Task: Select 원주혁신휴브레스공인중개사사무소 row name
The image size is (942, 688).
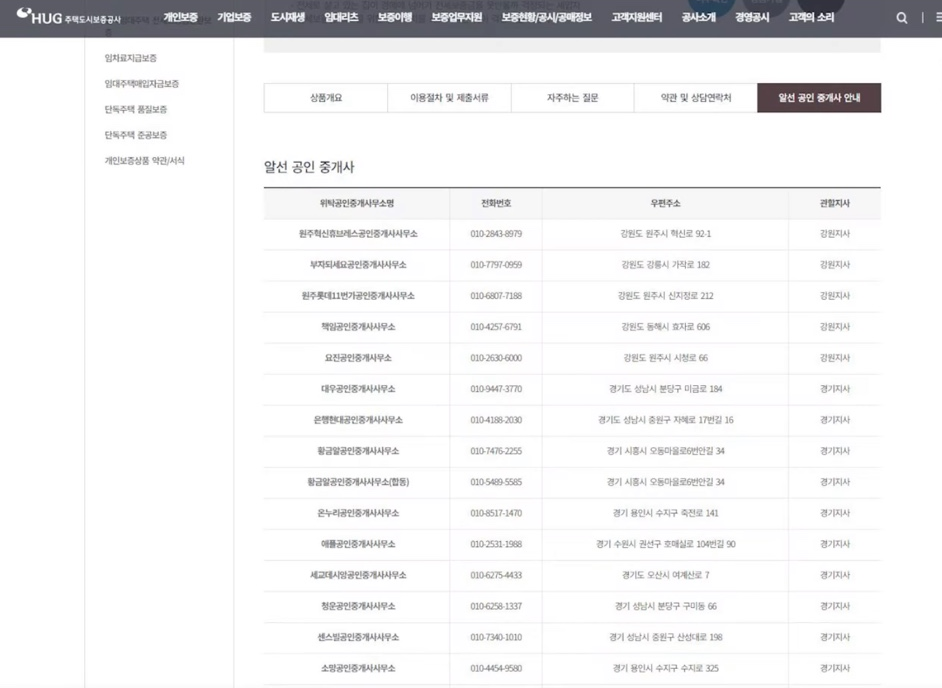Action: pos(358,234)
